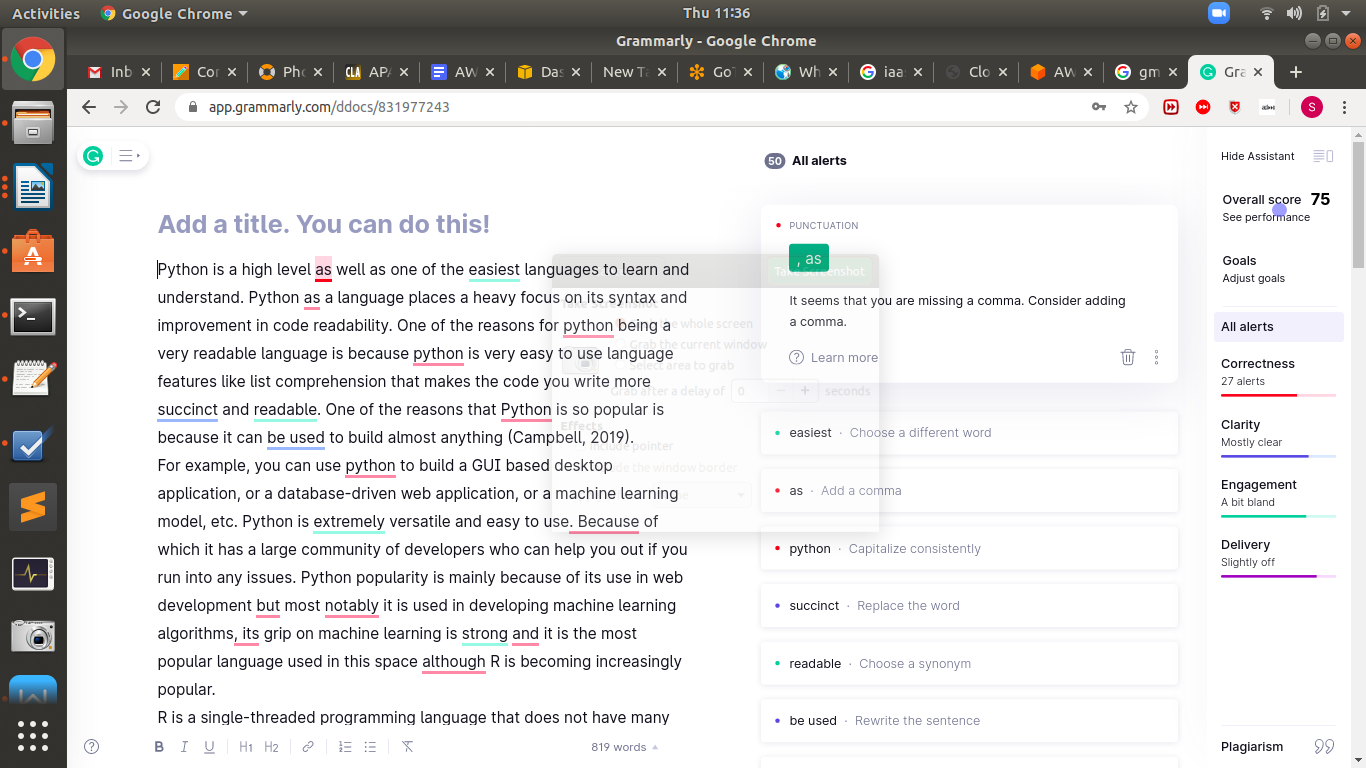Click the underlined word 'notably' in the document

pyautogui.click(x=352, y=605)
